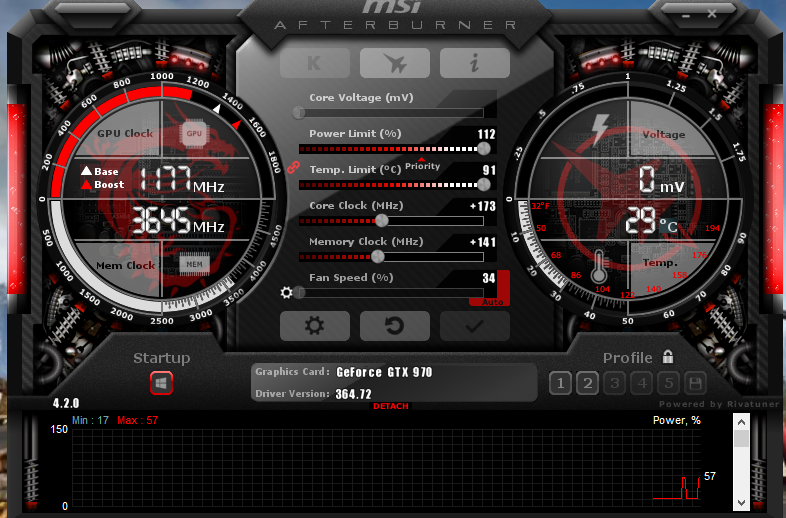786x518 pixels.
Task: Click the Fan Speed value 34
Action: 489,278
